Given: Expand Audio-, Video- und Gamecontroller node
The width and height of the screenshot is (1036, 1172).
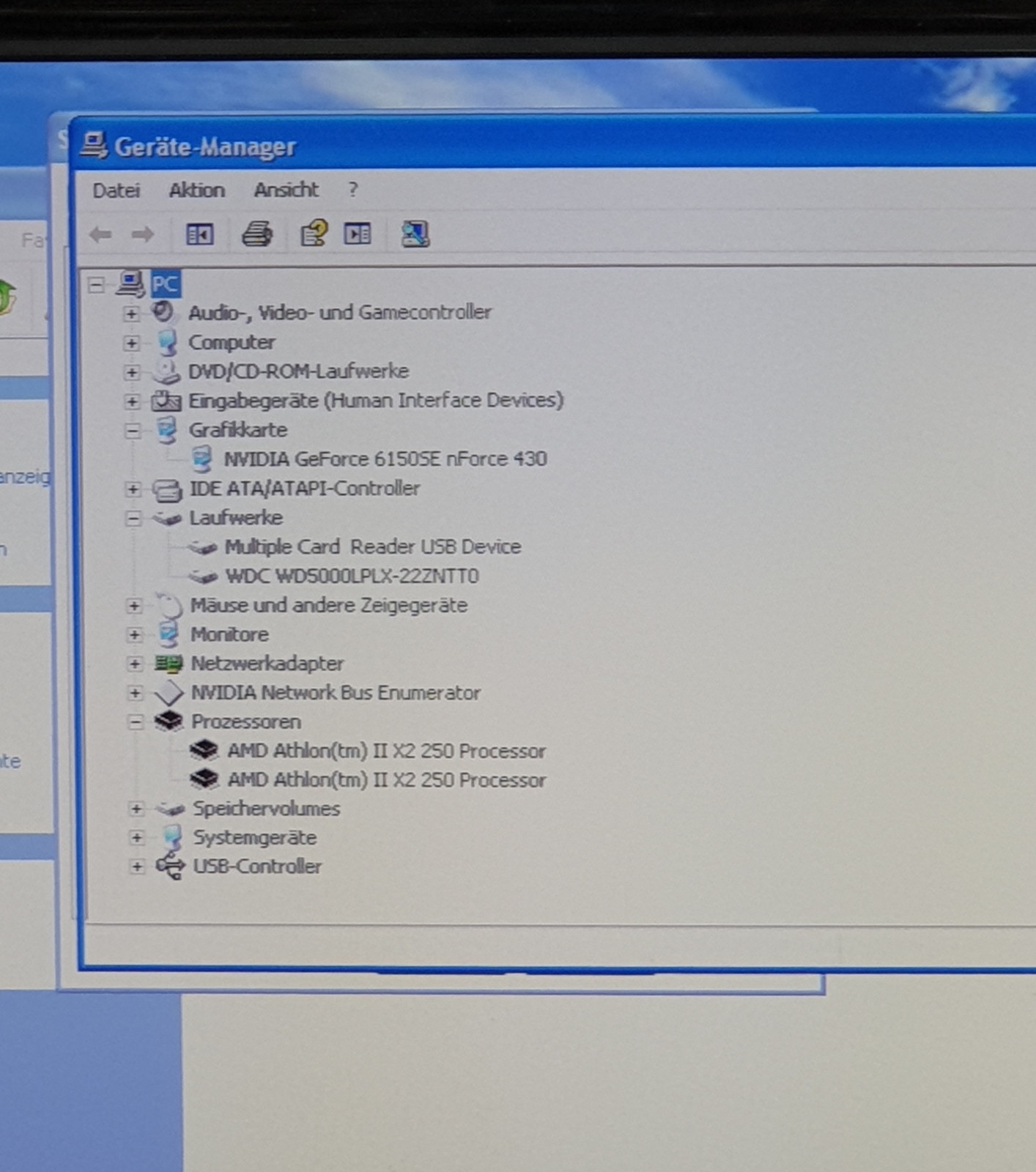Looking at the screenshot, I should click(131, 314).
